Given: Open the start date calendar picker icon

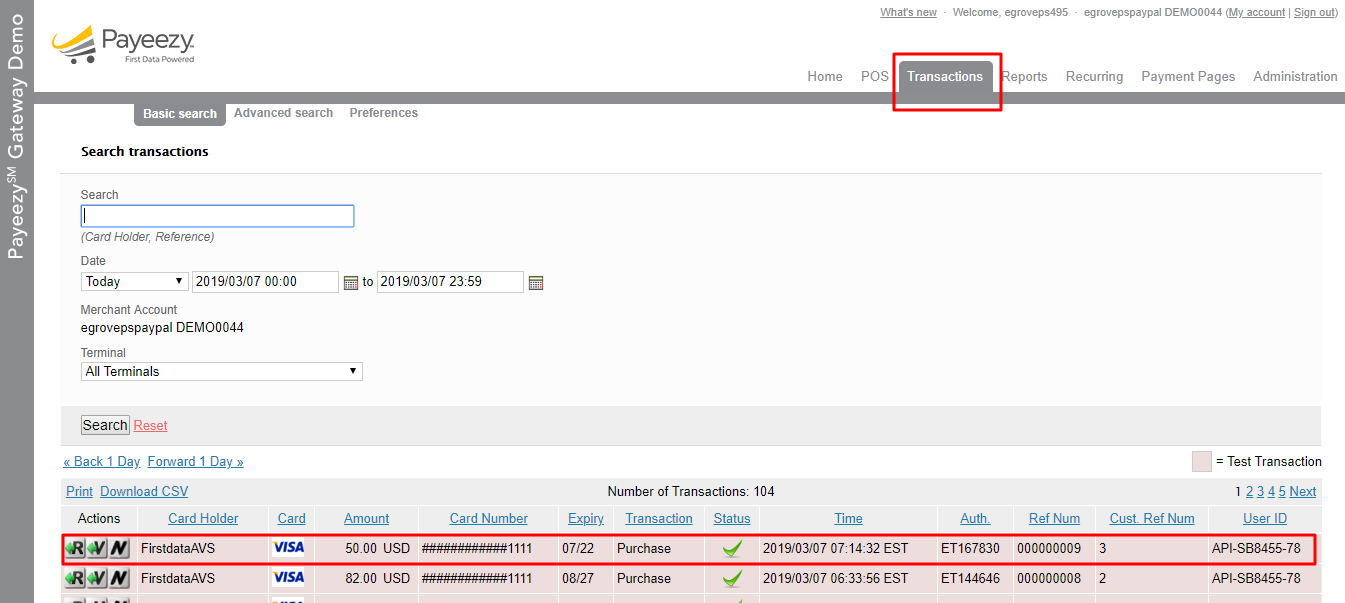Looking at the screenshot, I should coord(350,283).
